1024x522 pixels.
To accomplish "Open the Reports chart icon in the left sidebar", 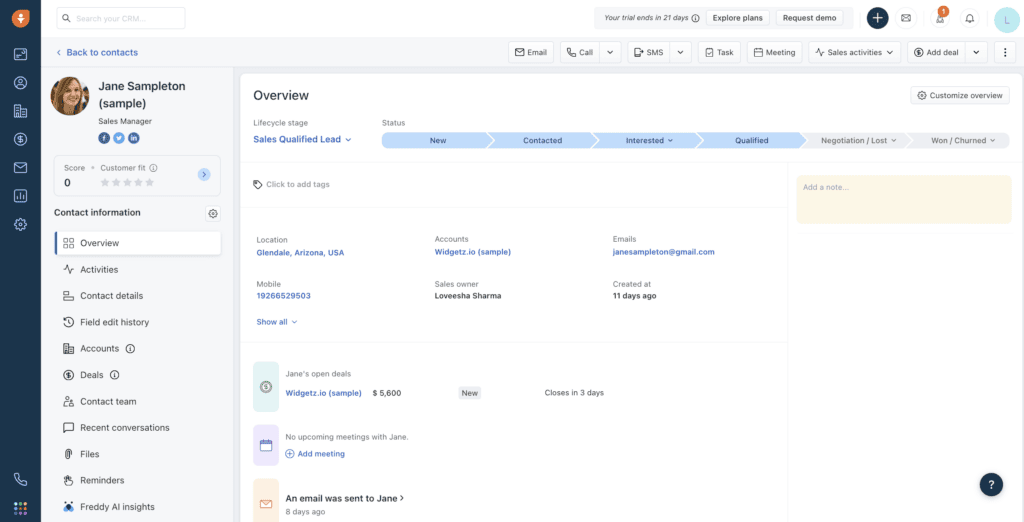I will tap(20, 196).
